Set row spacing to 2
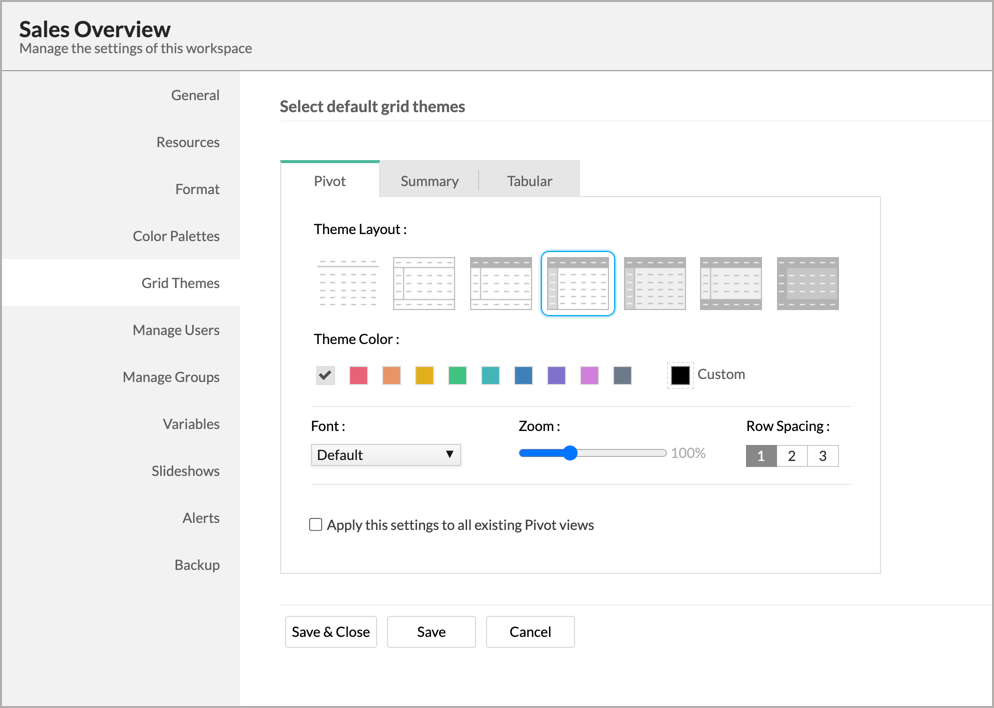This screenshot has height=708, width=994. pos(792,456)
